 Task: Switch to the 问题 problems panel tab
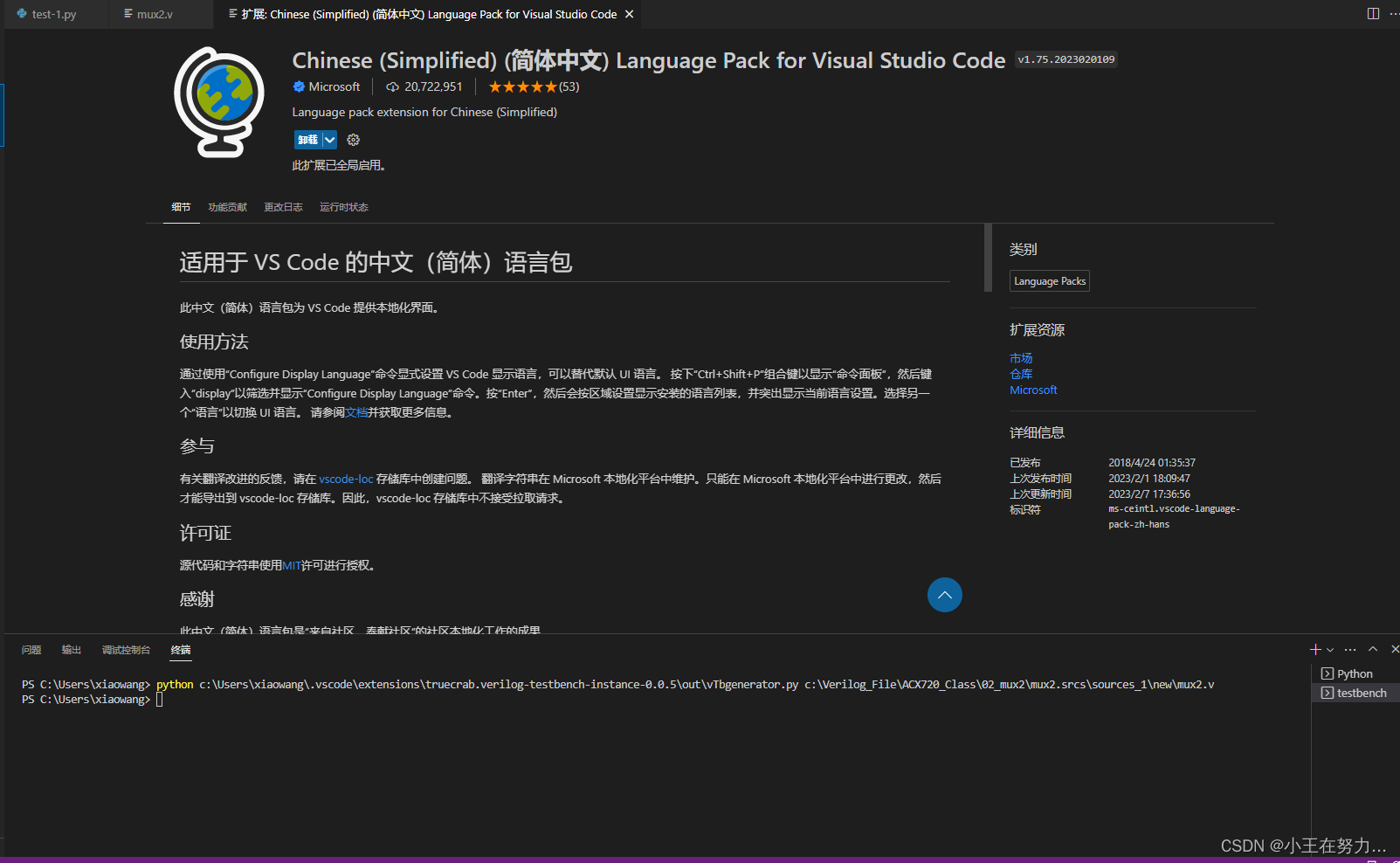click(31, 650)
